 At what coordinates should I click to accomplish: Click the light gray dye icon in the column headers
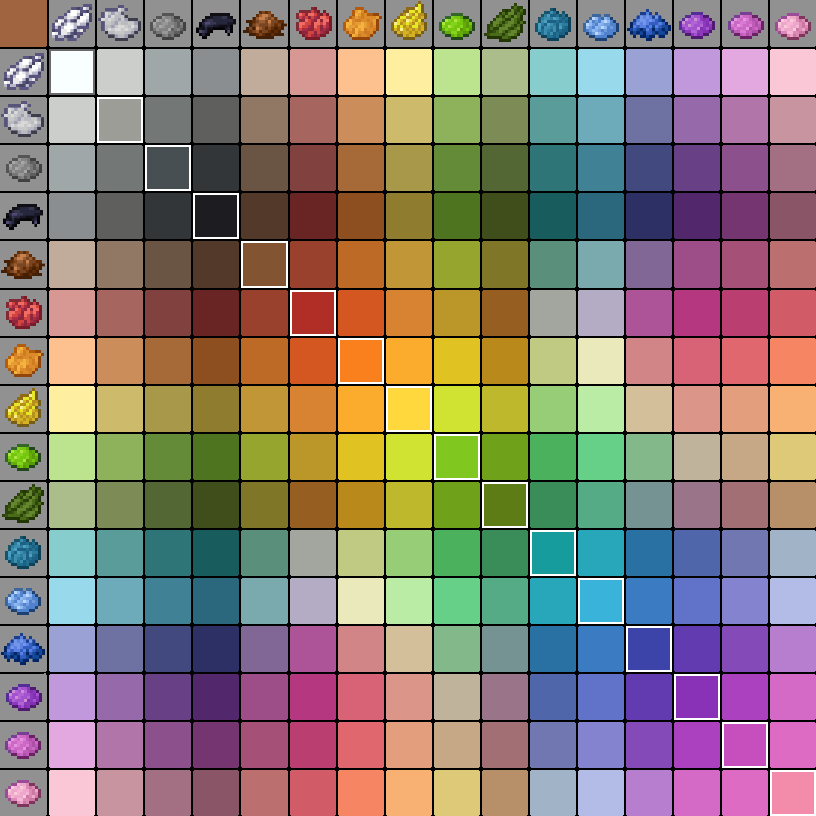coord(120,23)
